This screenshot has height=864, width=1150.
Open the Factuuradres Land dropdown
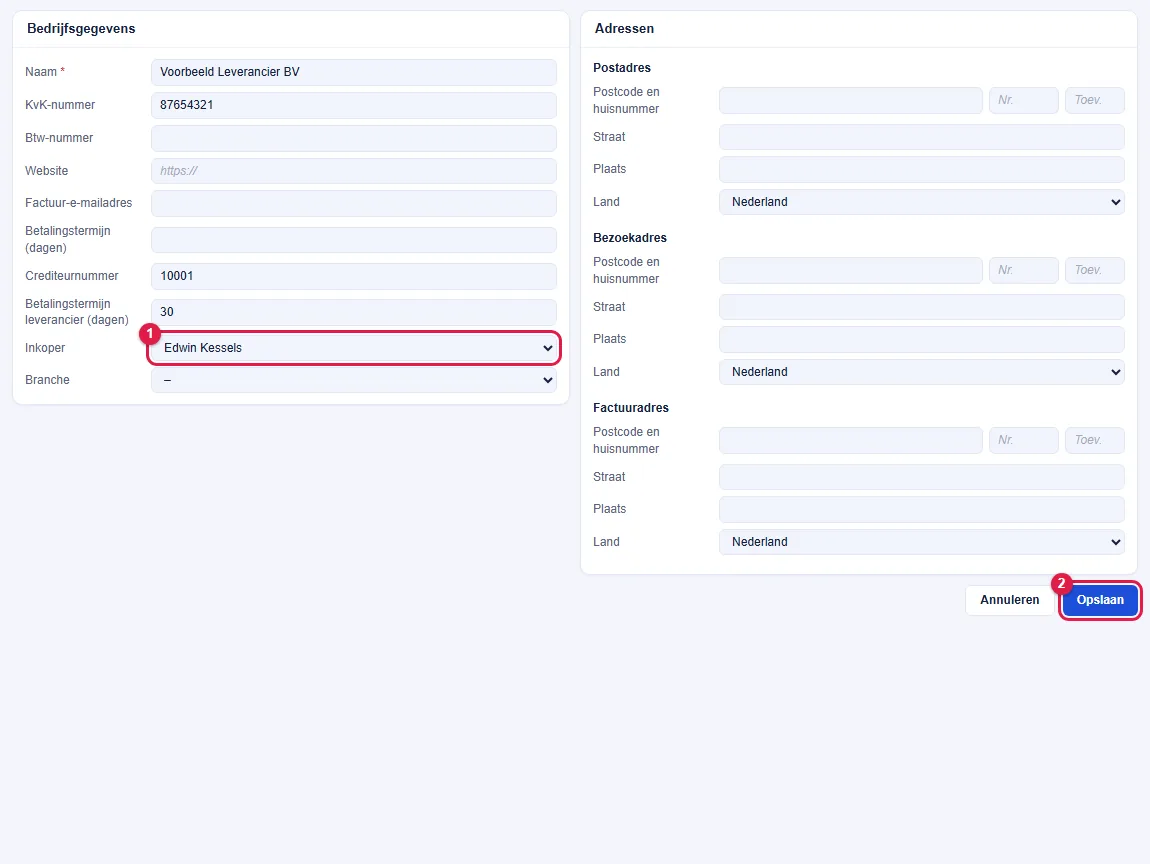point(921,542)
